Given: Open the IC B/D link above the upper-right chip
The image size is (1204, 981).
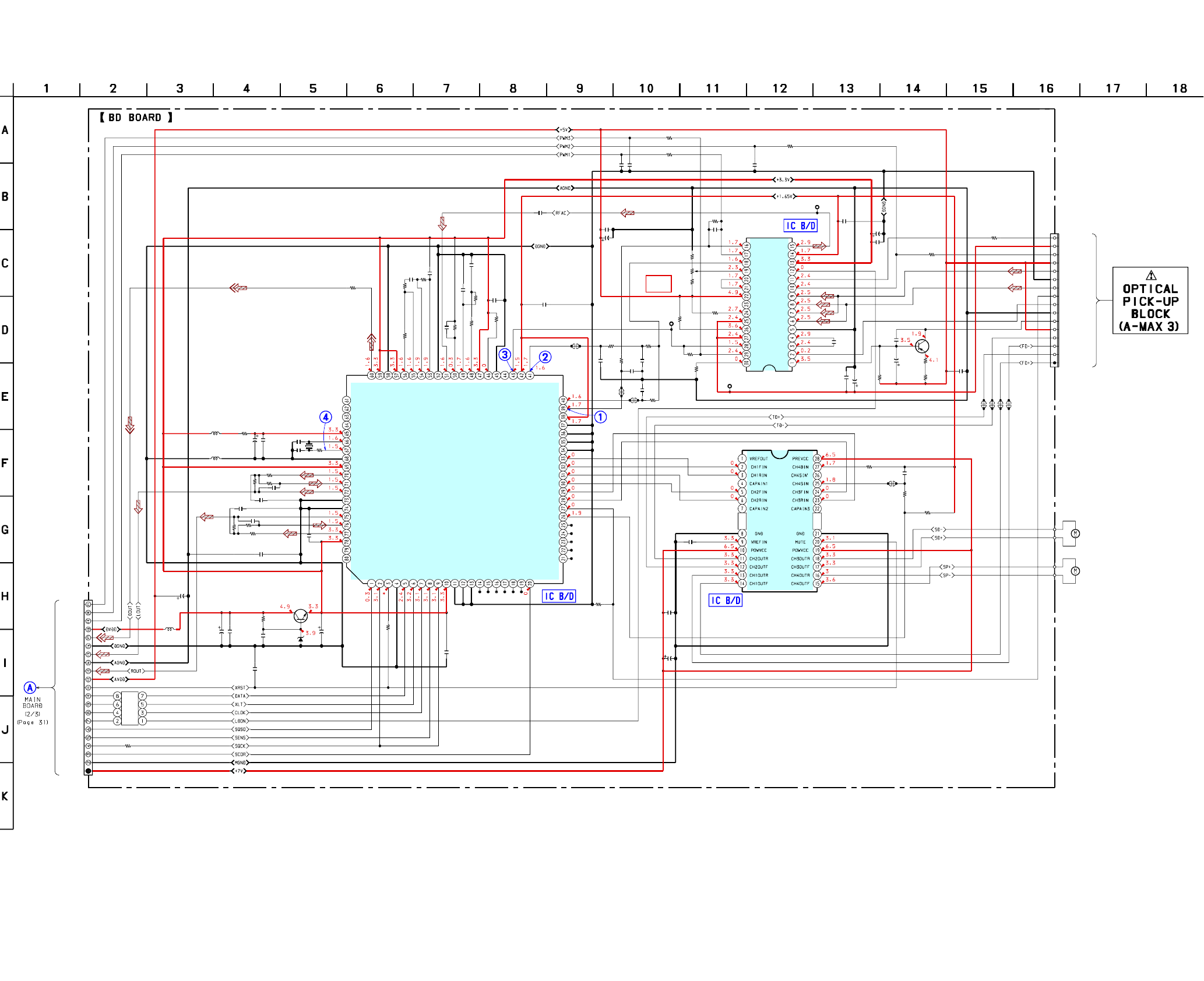Looking at the screenshot, I should 800,226.
